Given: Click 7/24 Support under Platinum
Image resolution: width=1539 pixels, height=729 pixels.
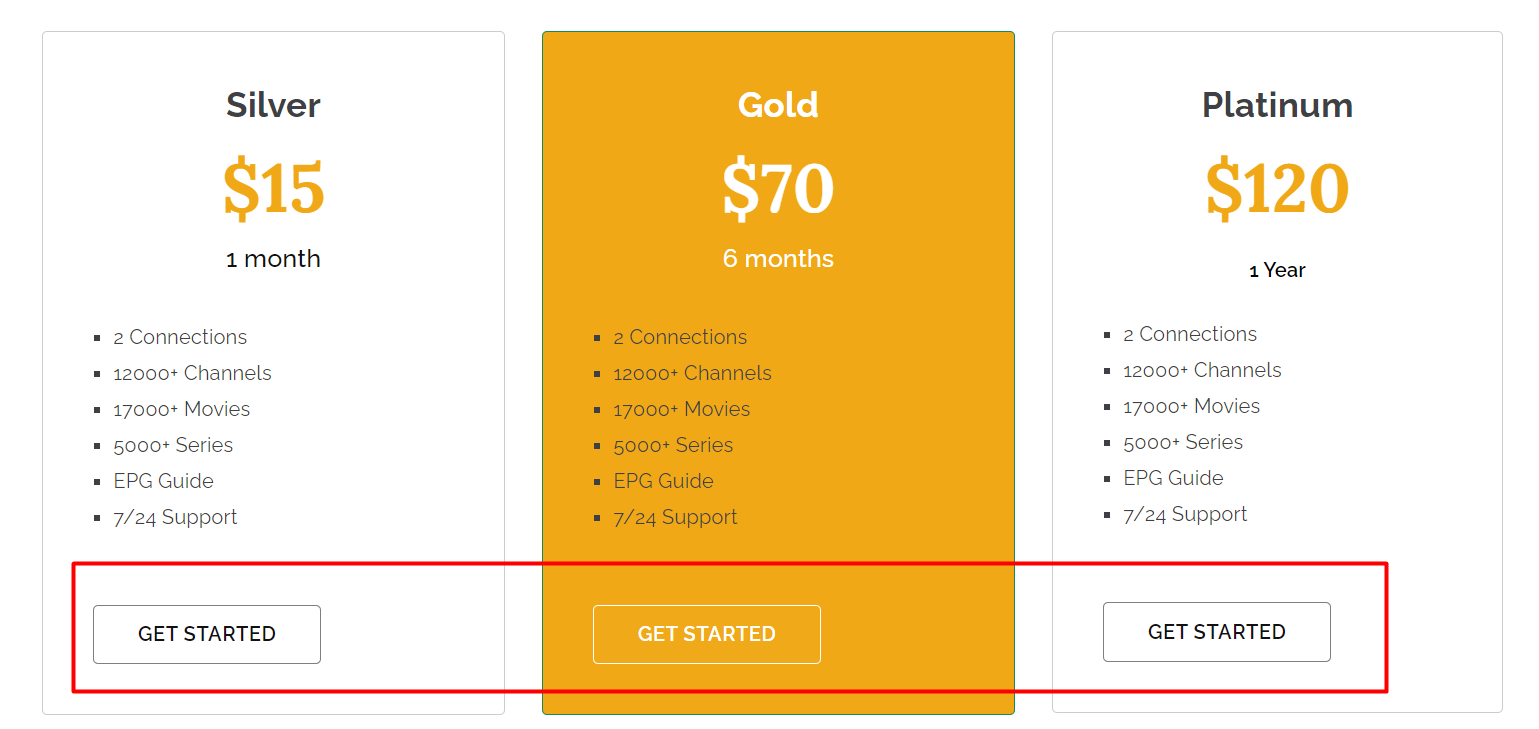Looking at the screenshot, I should click(x=1185, y=514).
